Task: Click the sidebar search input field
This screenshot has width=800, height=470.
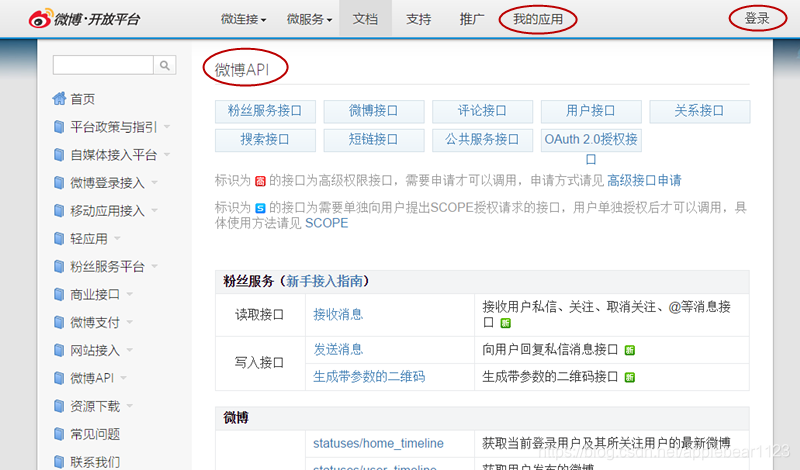Action: coord(103,65)
